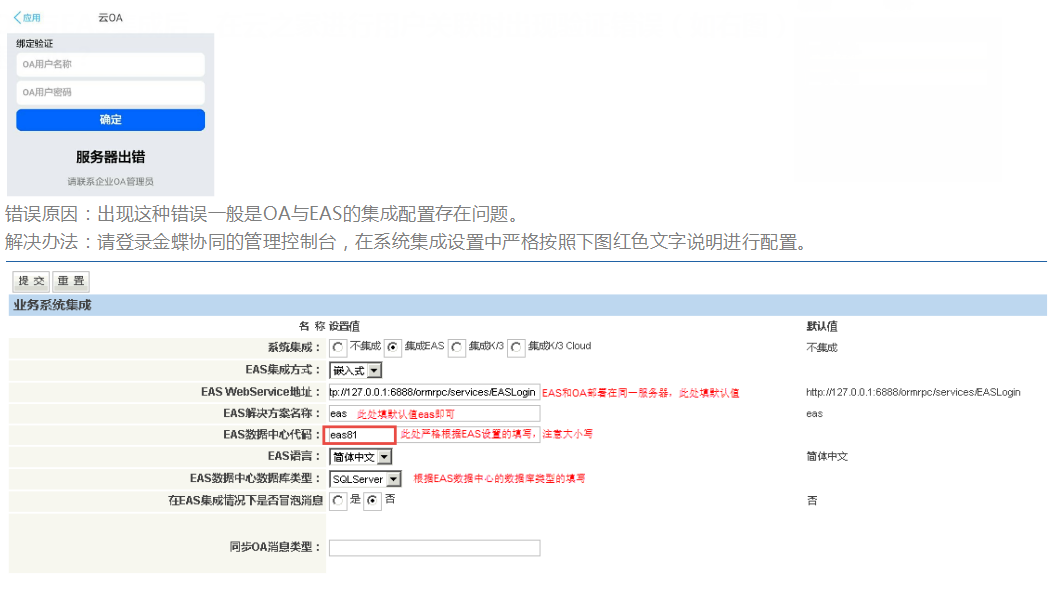
Task: Open the database type dropdown showing SQLServer
Action: (x=365, y=479)
